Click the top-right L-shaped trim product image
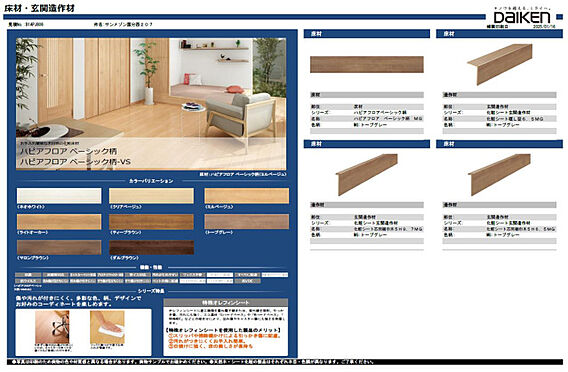 click(x=500, y=64)
